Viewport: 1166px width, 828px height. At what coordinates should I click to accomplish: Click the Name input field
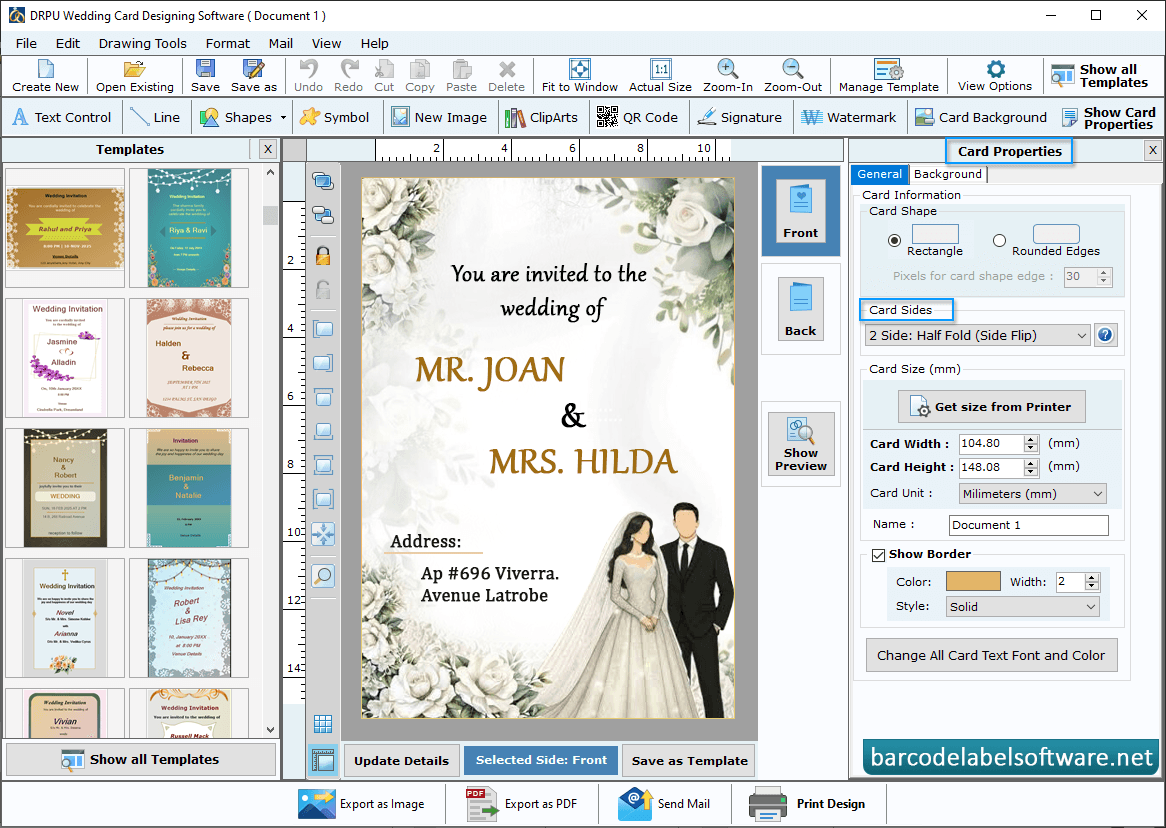tap(1028, 525)
